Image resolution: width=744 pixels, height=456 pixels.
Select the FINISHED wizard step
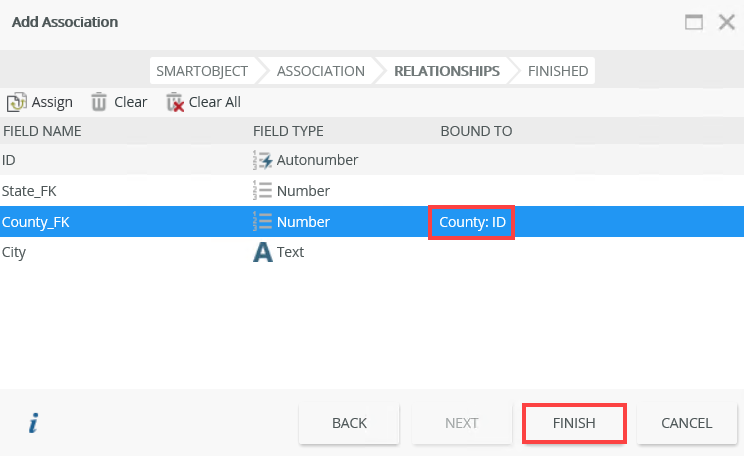pyautogui.click(x=558, y=71)
